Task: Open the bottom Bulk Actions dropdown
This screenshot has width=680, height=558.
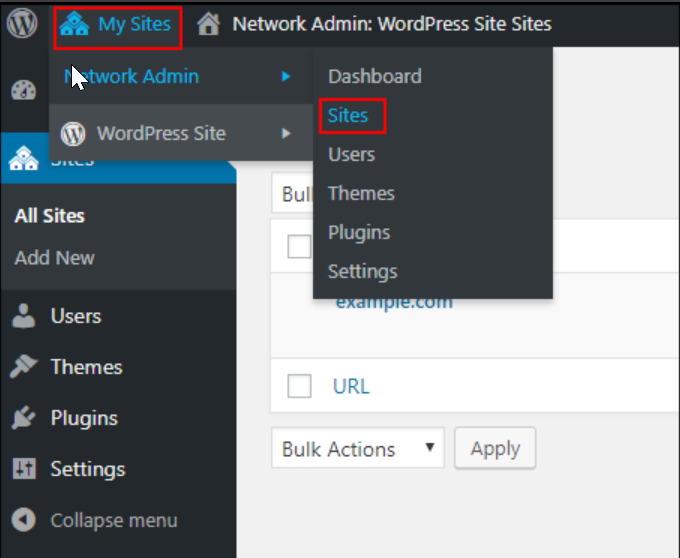Action: pyautogui.click(x=358, y=449)
